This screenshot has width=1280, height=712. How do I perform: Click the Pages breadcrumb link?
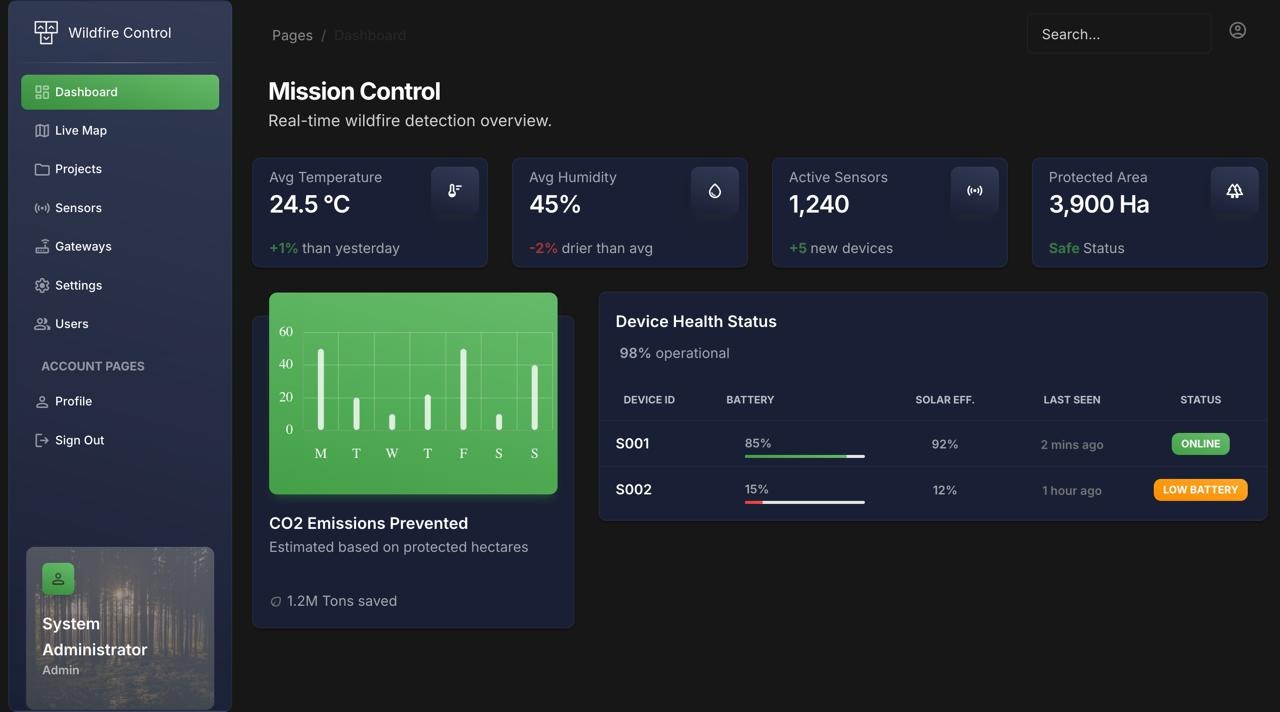pyautogui.click(x=292, y=35)
